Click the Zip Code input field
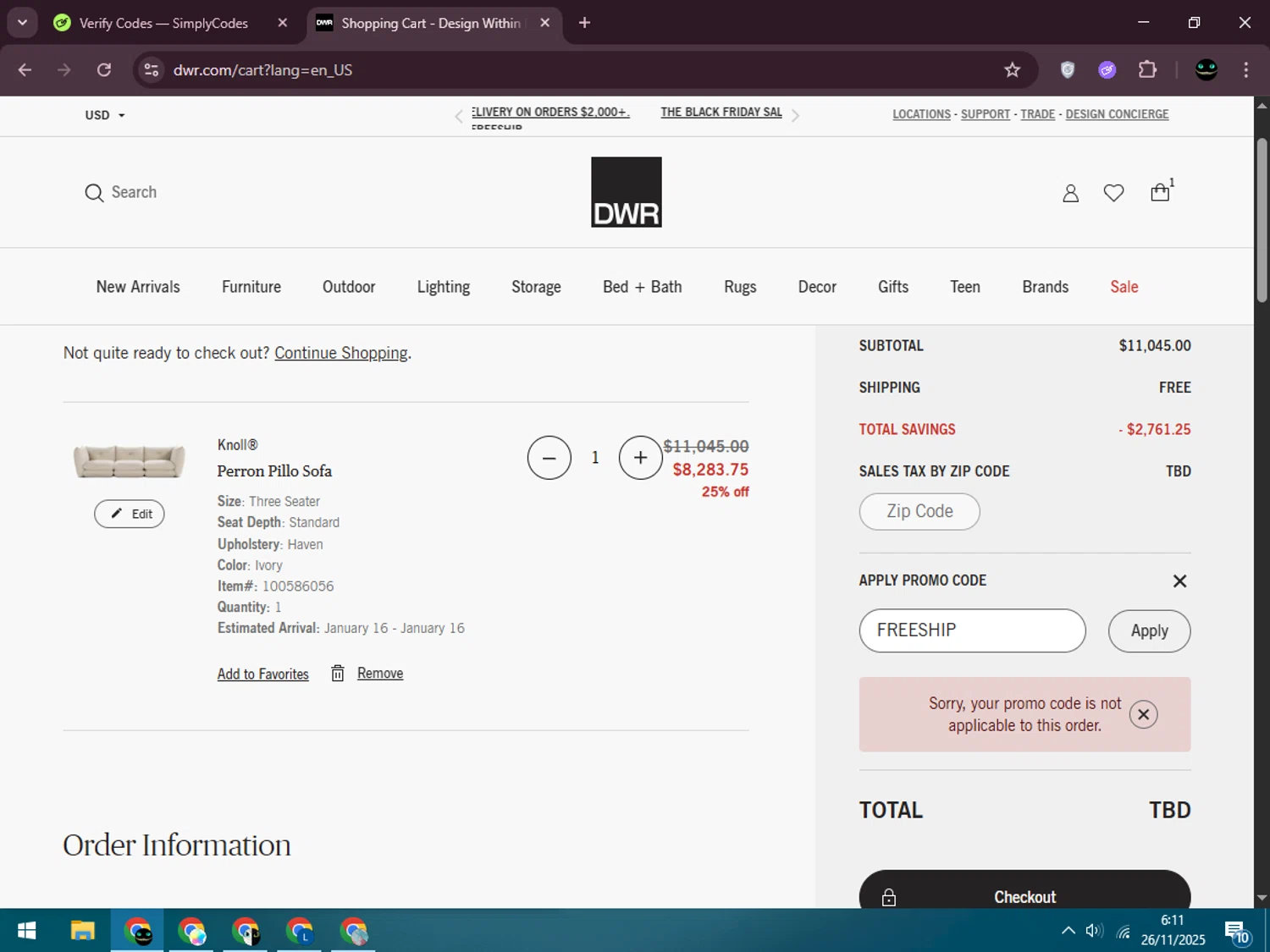Screen dimensions: 1270x952 tap(919, 511)
